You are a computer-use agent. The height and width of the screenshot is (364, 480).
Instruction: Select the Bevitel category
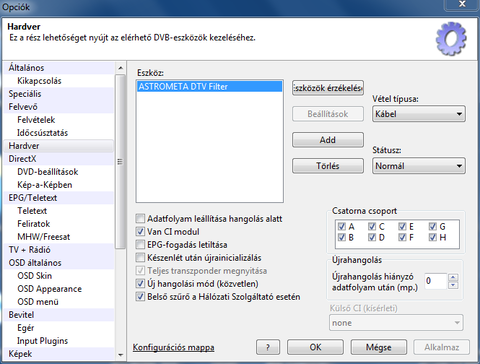(x=58, y=315)
